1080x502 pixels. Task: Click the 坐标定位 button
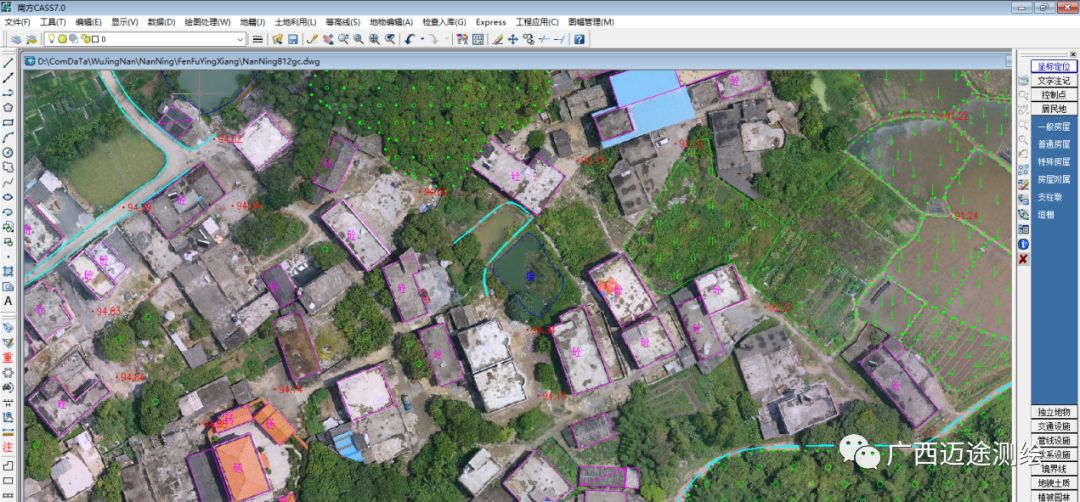point(1054,66)
